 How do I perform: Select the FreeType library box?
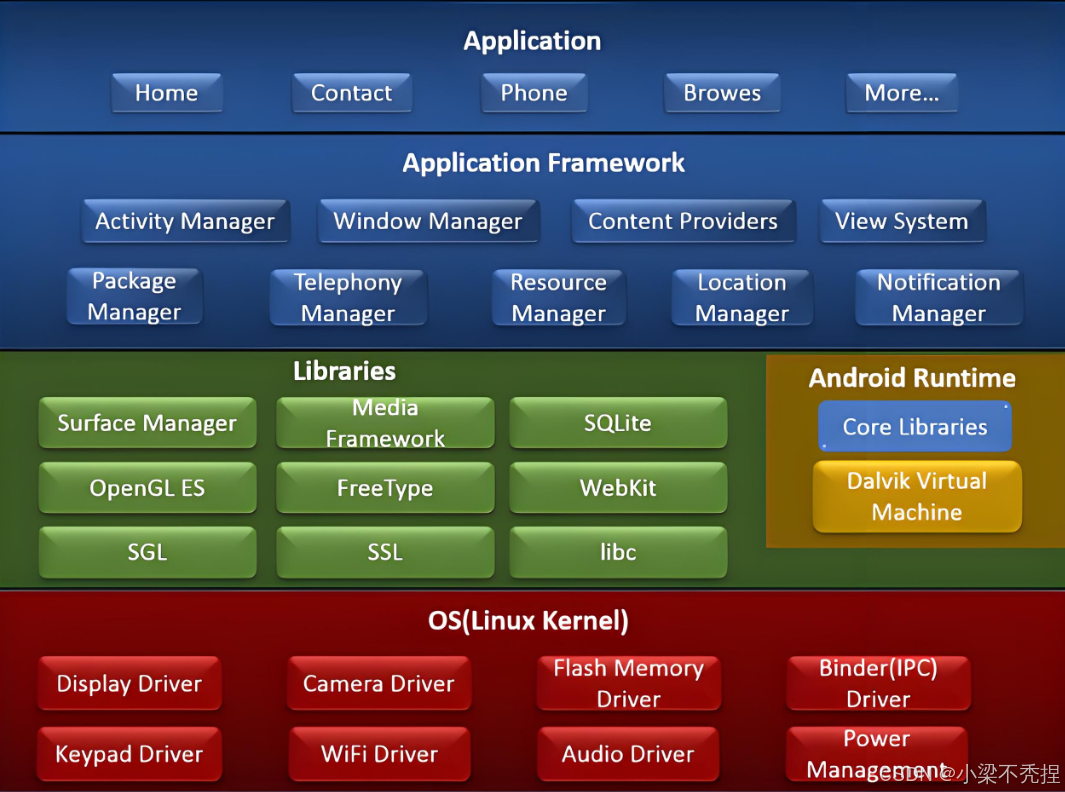click(385, 488)
